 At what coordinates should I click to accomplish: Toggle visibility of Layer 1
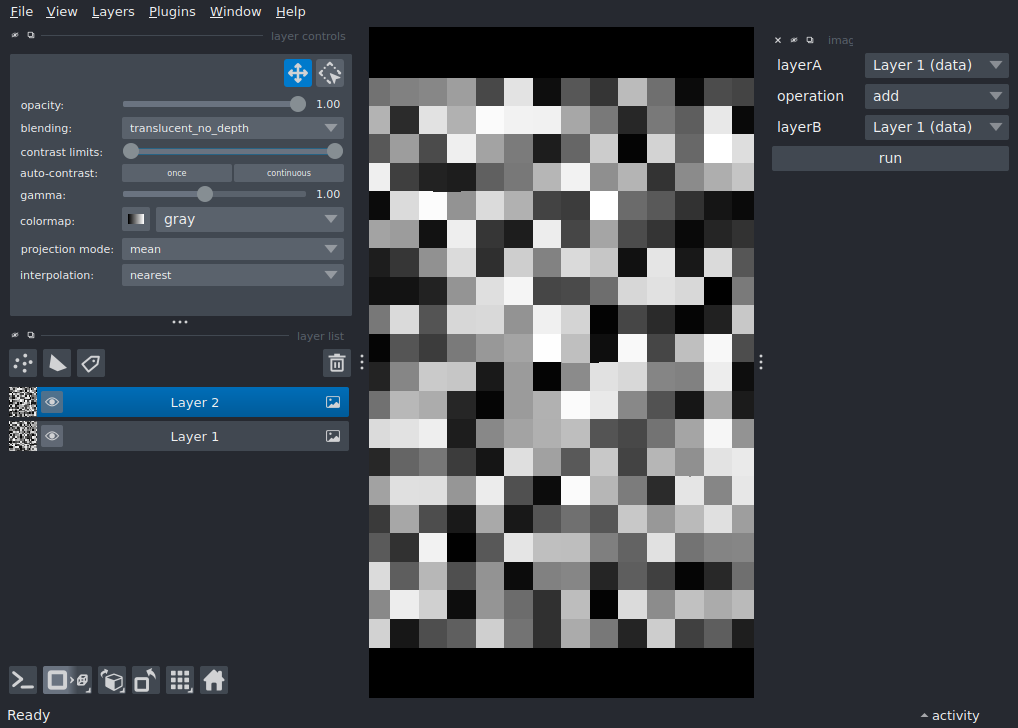(x=52, y=437)
